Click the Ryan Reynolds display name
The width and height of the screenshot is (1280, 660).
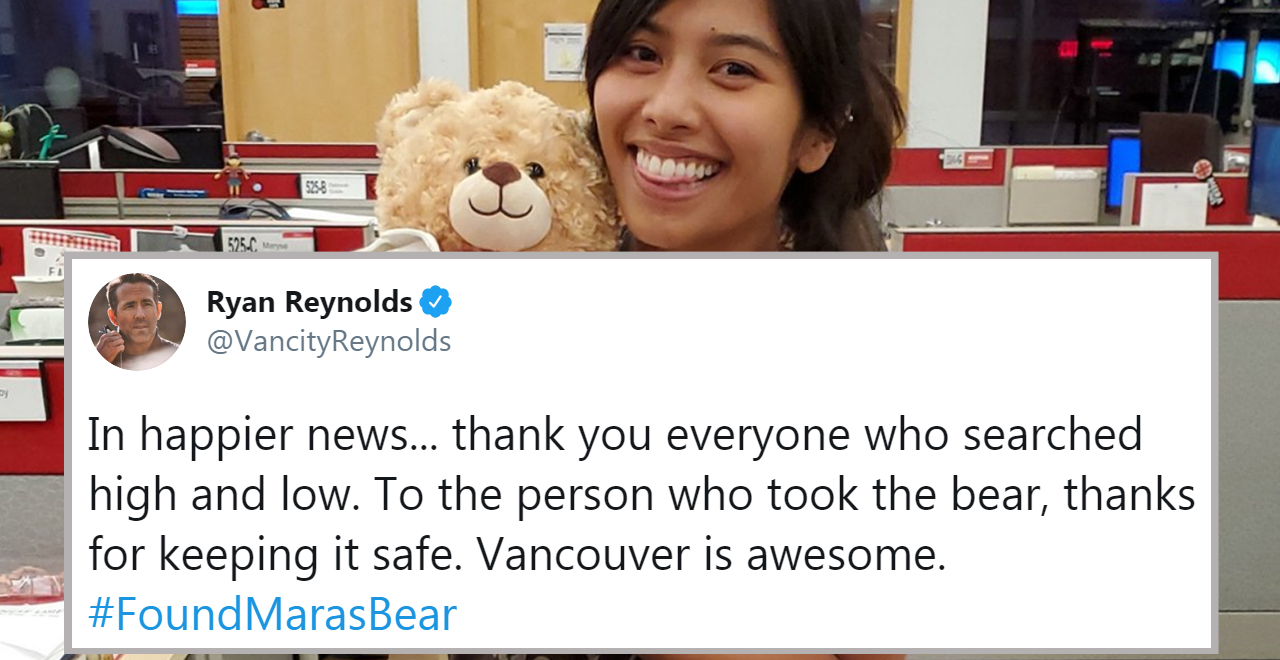pyautogui.click(x=309, y=301)
